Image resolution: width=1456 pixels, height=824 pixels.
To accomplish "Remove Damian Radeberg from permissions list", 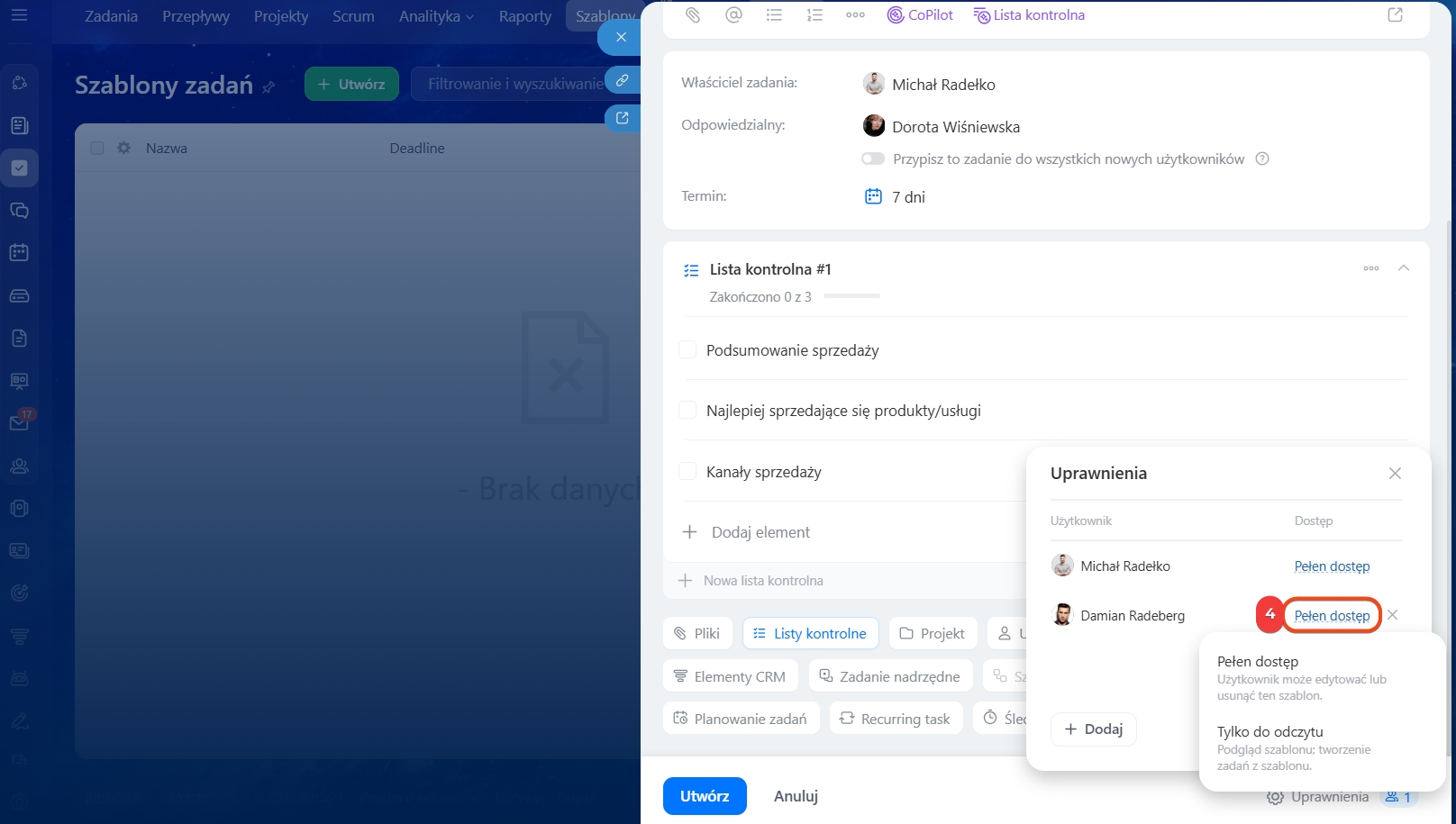I will pyautogui.click(x=1393, y=615).
